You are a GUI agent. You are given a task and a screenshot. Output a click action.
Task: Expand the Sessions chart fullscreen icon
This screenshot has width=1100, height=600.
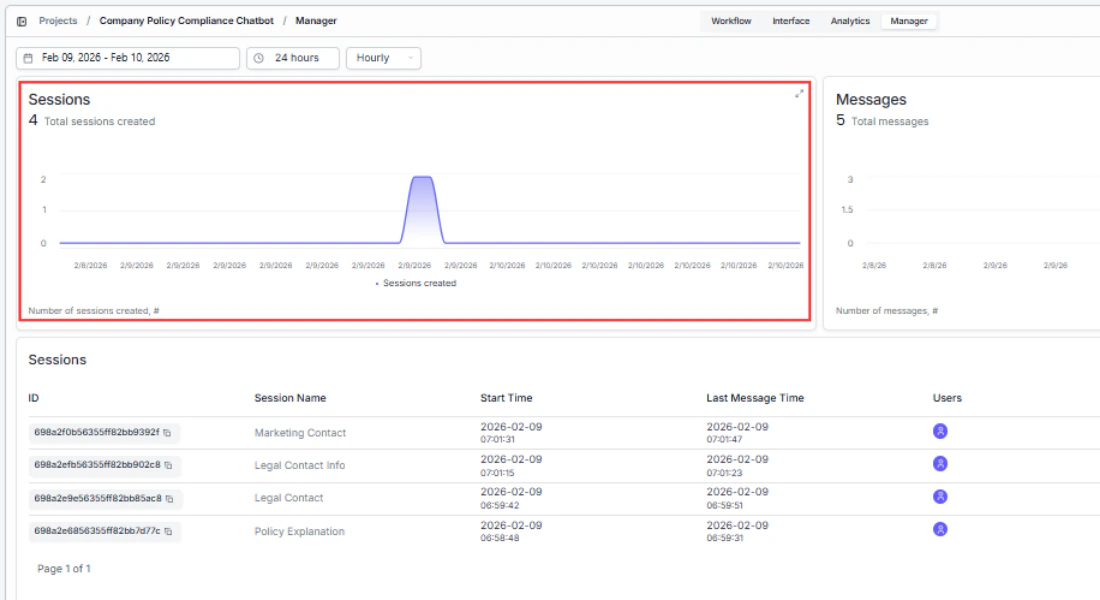pos(799,93)
